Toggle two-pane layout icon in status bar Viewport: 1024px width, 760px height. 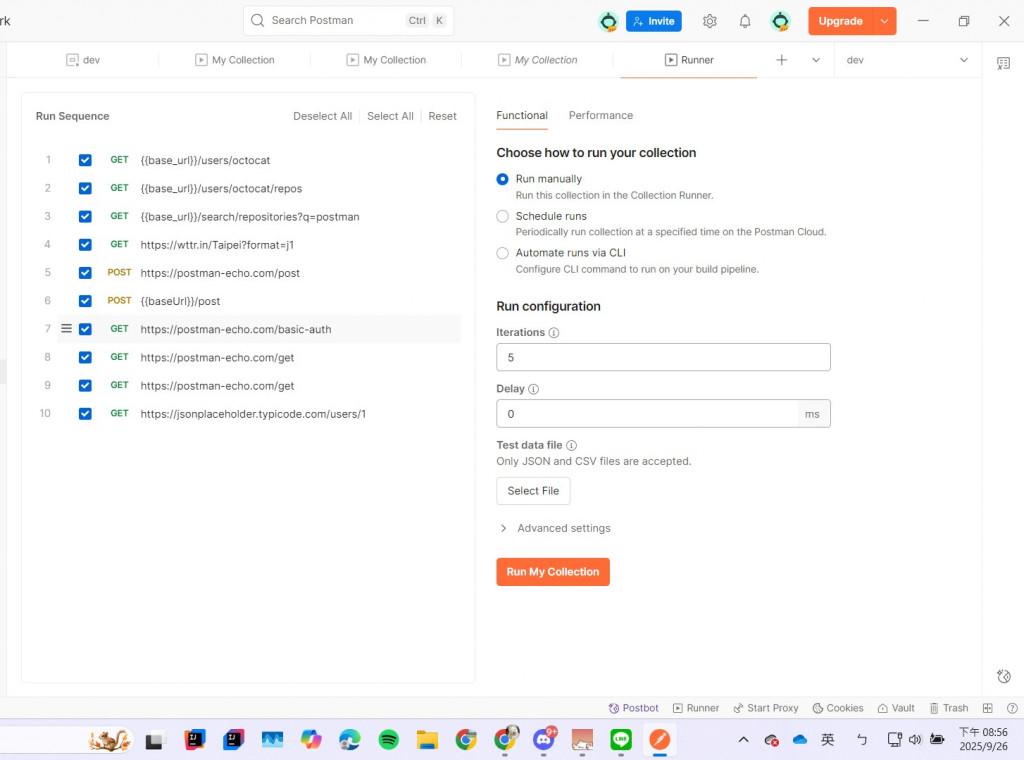pos(987,708)
